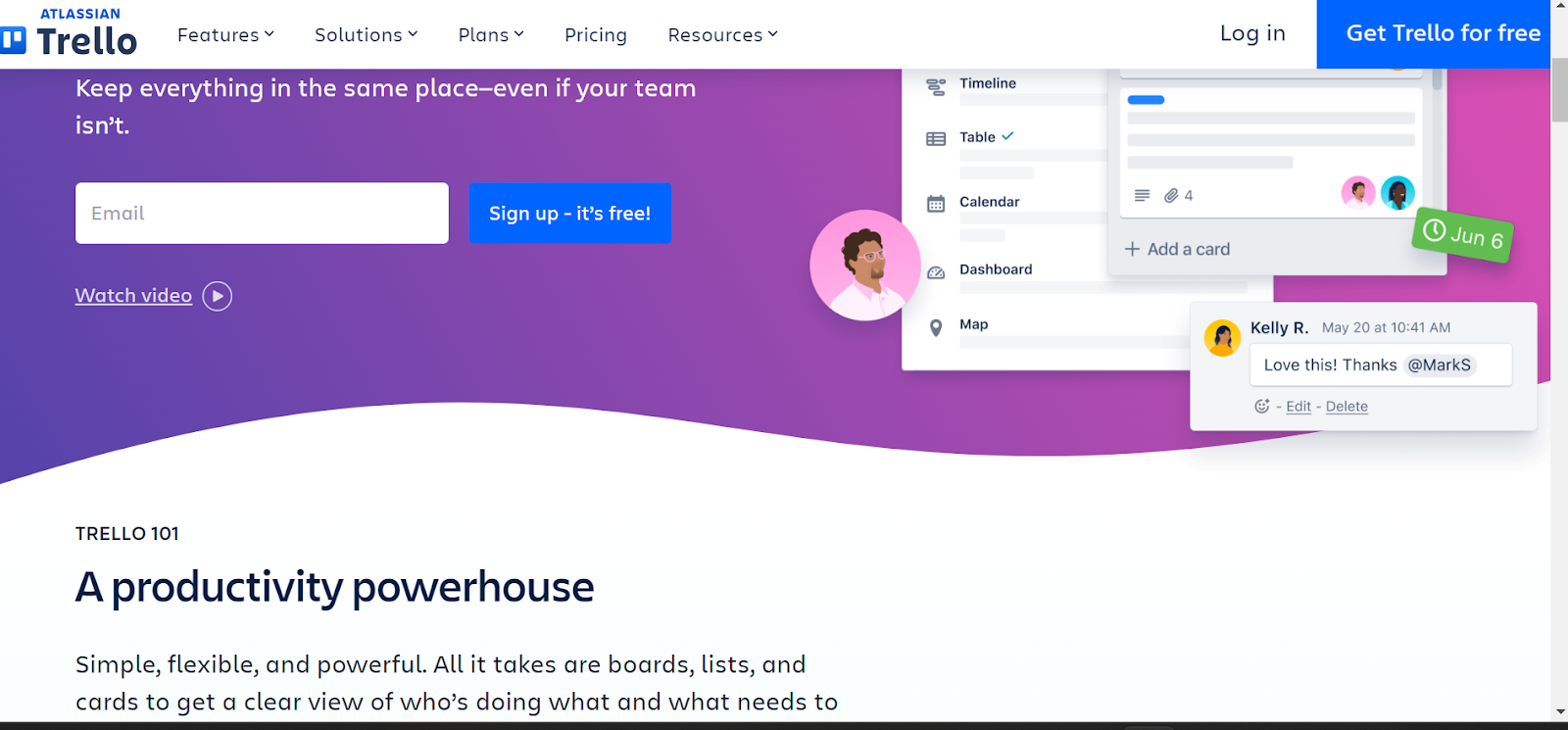Click the Jun 6 due date badge

1463,235
